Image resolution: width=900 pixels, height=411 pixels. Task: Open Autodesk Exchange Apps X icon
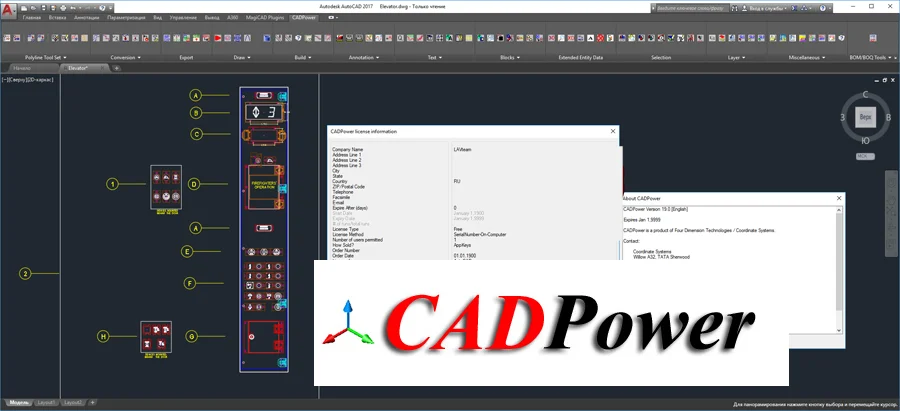(x=794, y=8)
